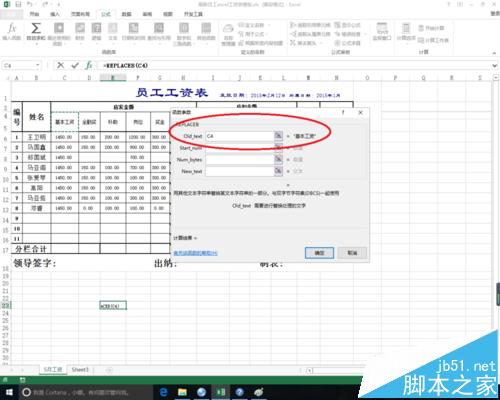This screenshot has width=500, height=400.
Task: Open Calculation Options dropdown
Action: [406, 32]
